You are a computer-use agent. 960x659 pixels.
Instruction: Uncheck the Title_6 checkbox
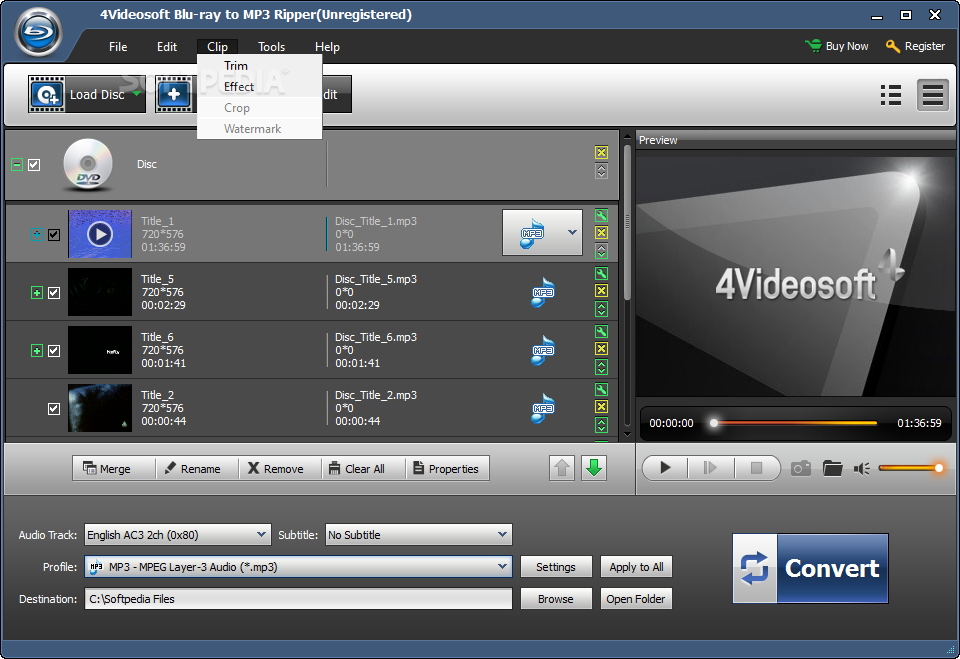pyautogui.click(x=54, y=351)
